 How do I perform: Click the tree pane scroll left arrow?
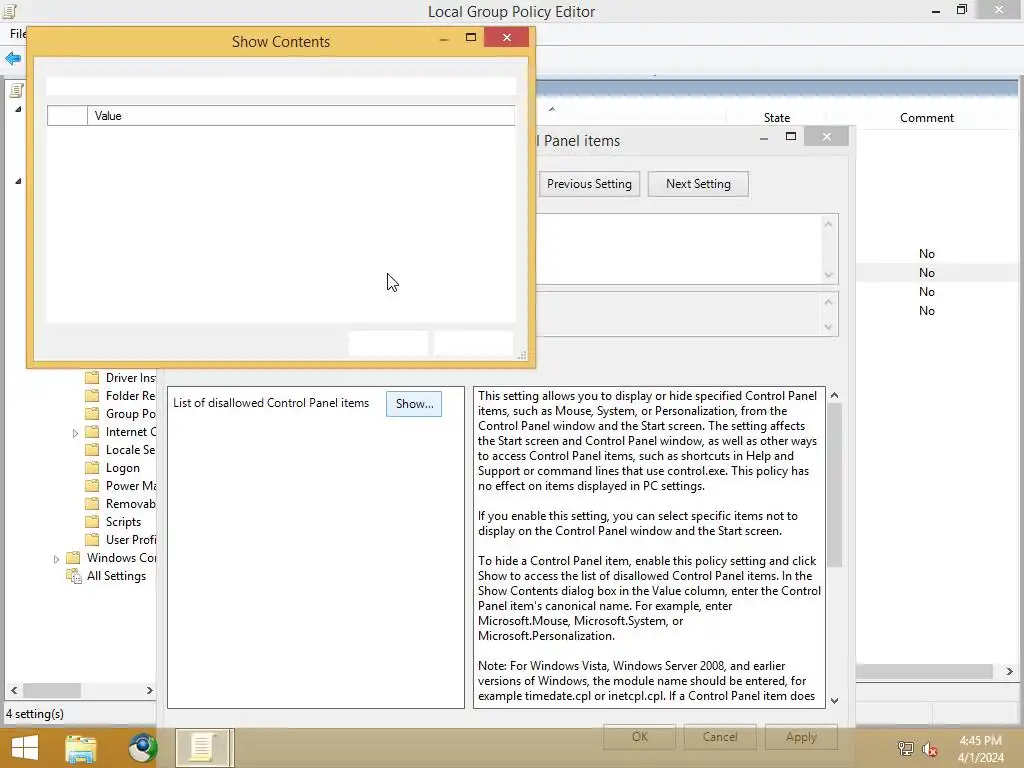pyautogui.click(x=14, y=690)
